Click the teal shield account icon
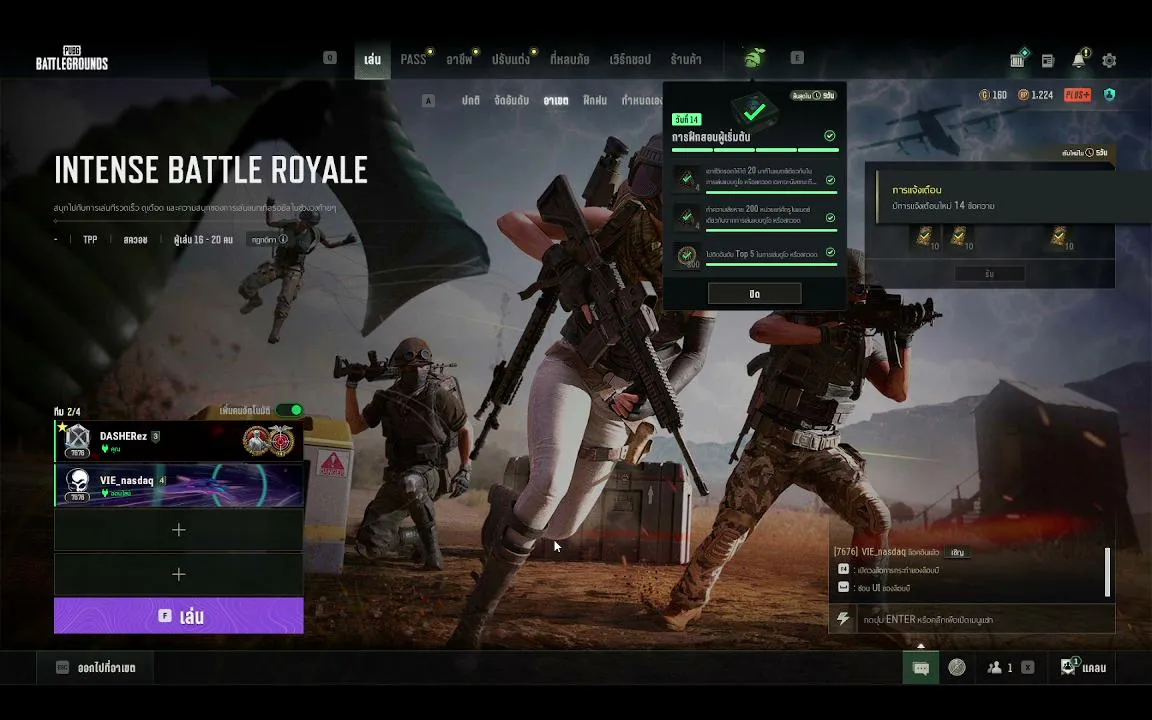This screenshot has height=720, width=1152. [x=1109, y=95]
